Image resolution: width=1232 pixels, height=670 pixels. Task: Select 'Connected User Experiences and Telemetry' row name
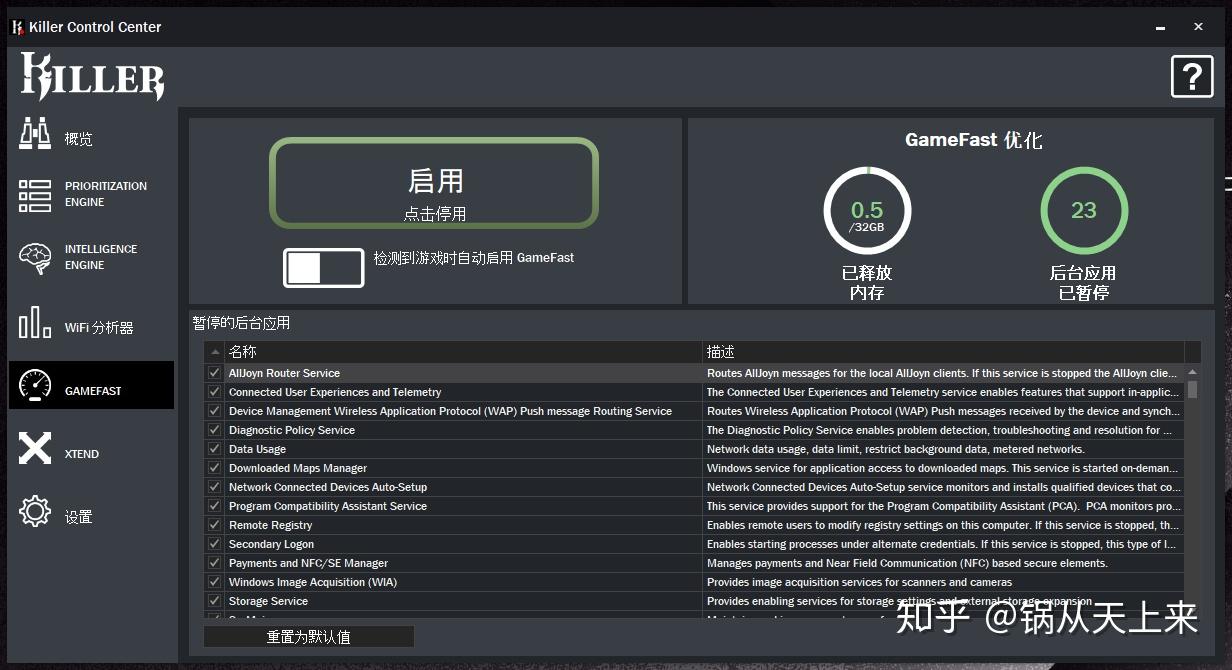(x=335, y=392)
